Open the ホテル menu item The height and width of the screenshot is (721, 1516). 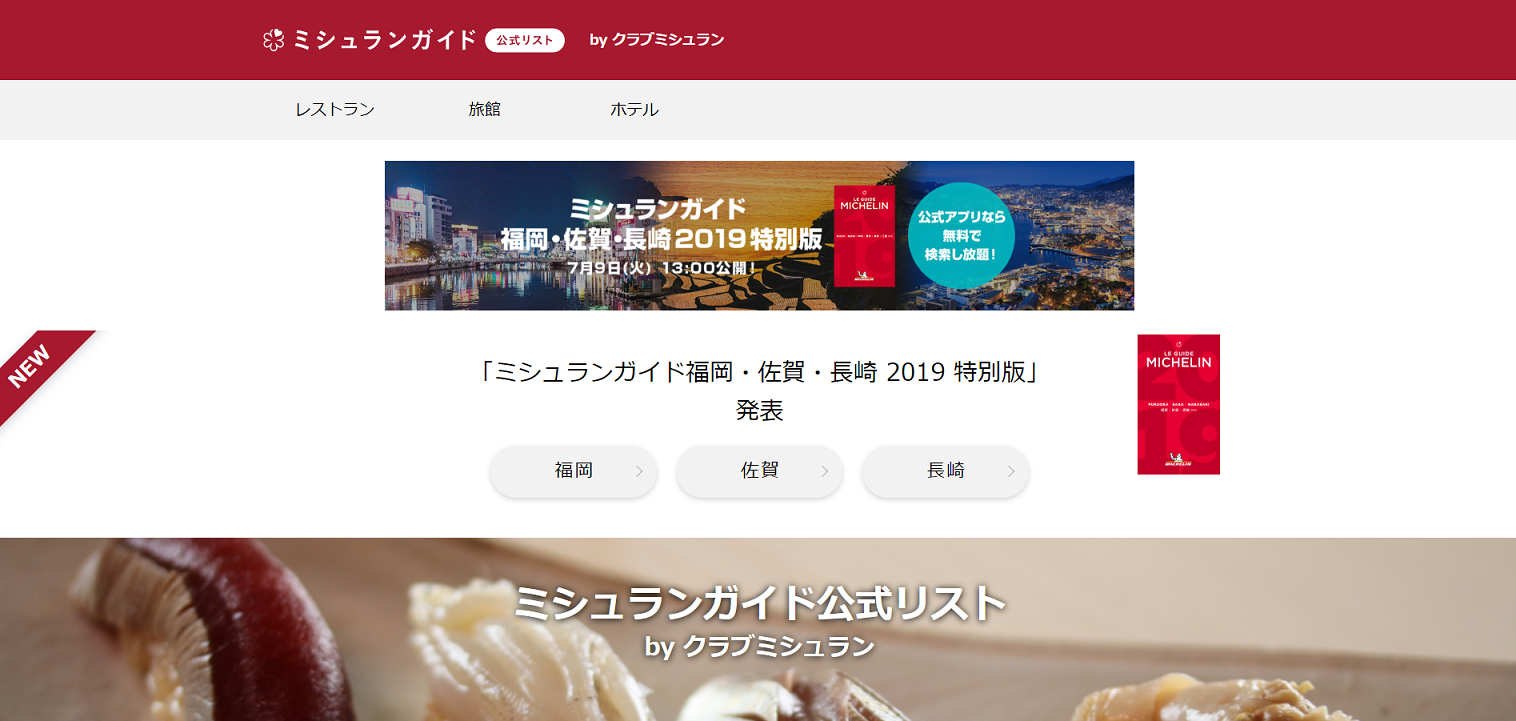tap(634, 110)
